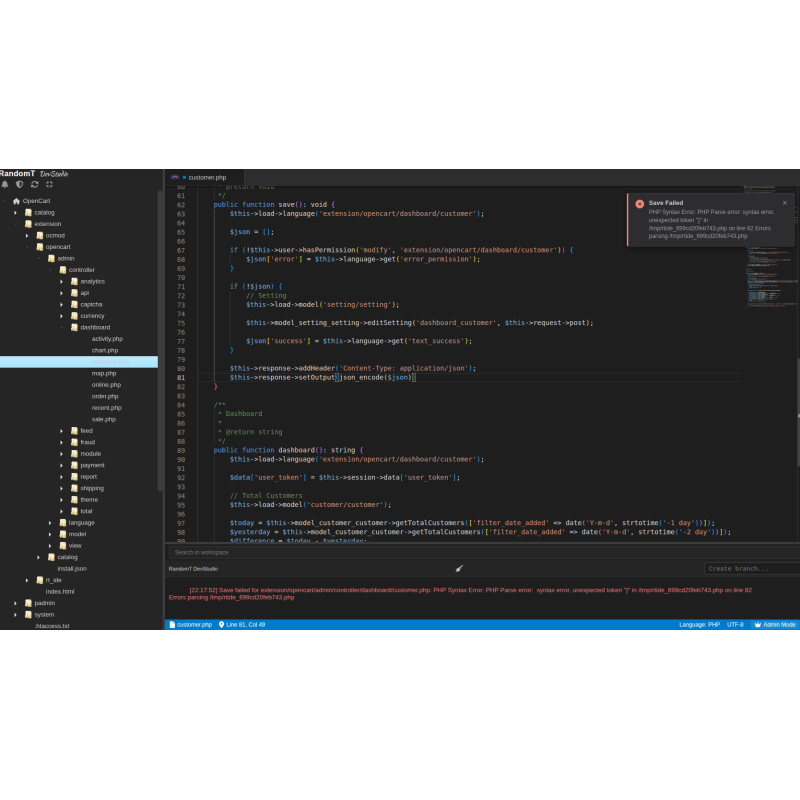This screenshot has height=800, width=800.
Task: Dismiss the Save Failed notification
Action: click(x=784, y=203)
